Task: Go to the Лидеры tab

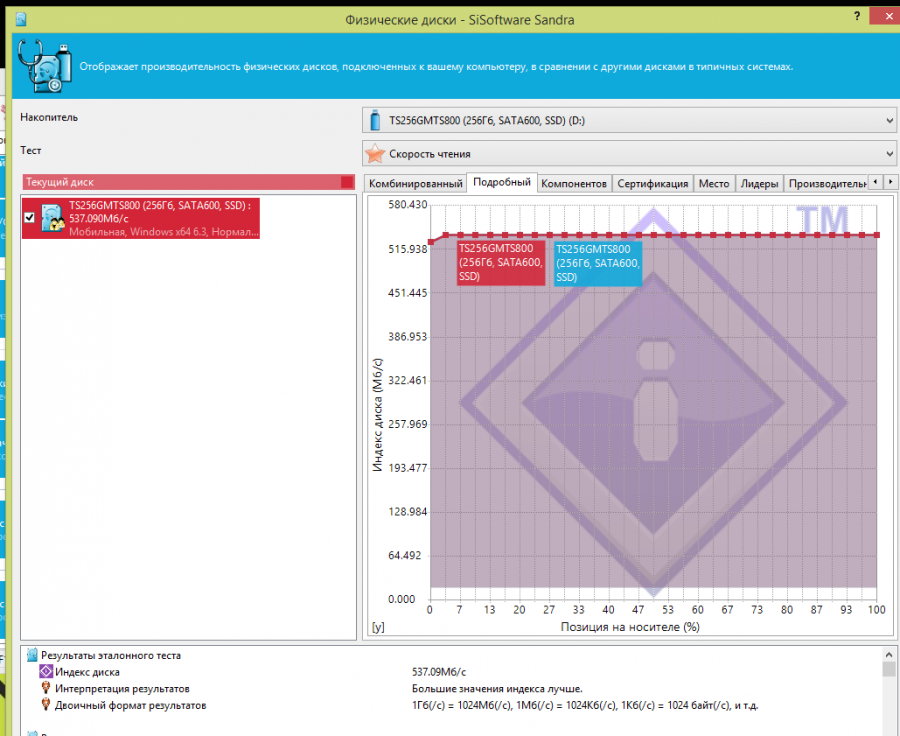Action: tap(759, 184)
